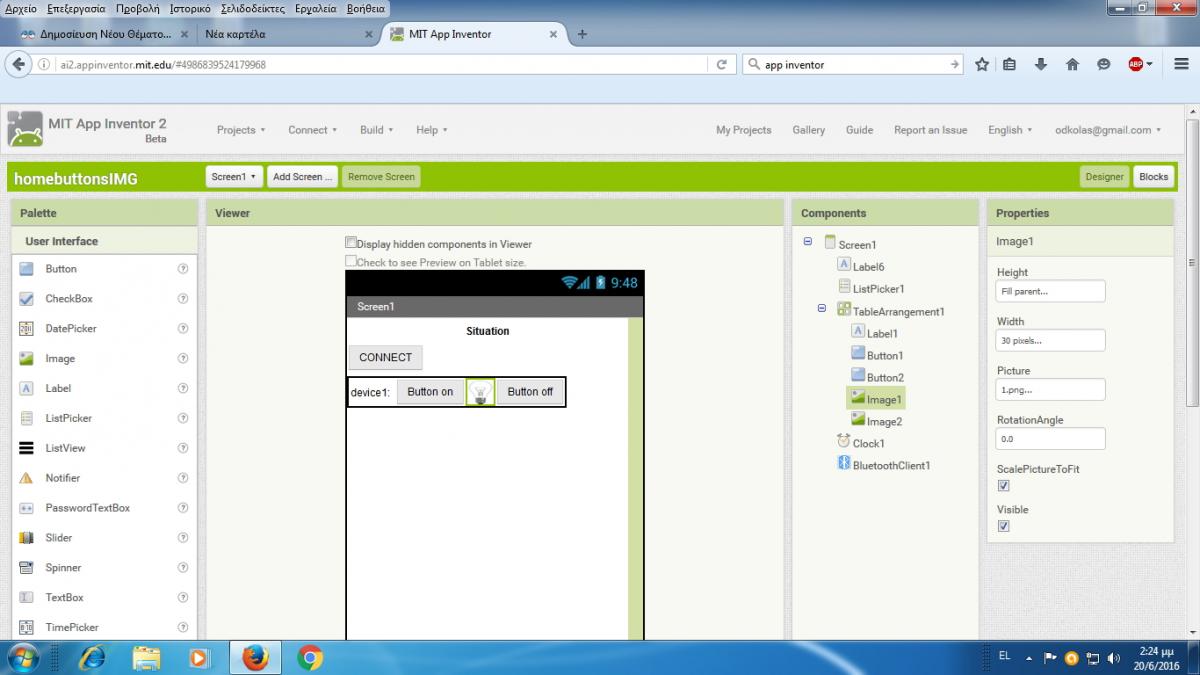The image size is (1200, 675).
Task: Select the Button component in Palette
Action: pyautogui.click(x=60, y=269)
